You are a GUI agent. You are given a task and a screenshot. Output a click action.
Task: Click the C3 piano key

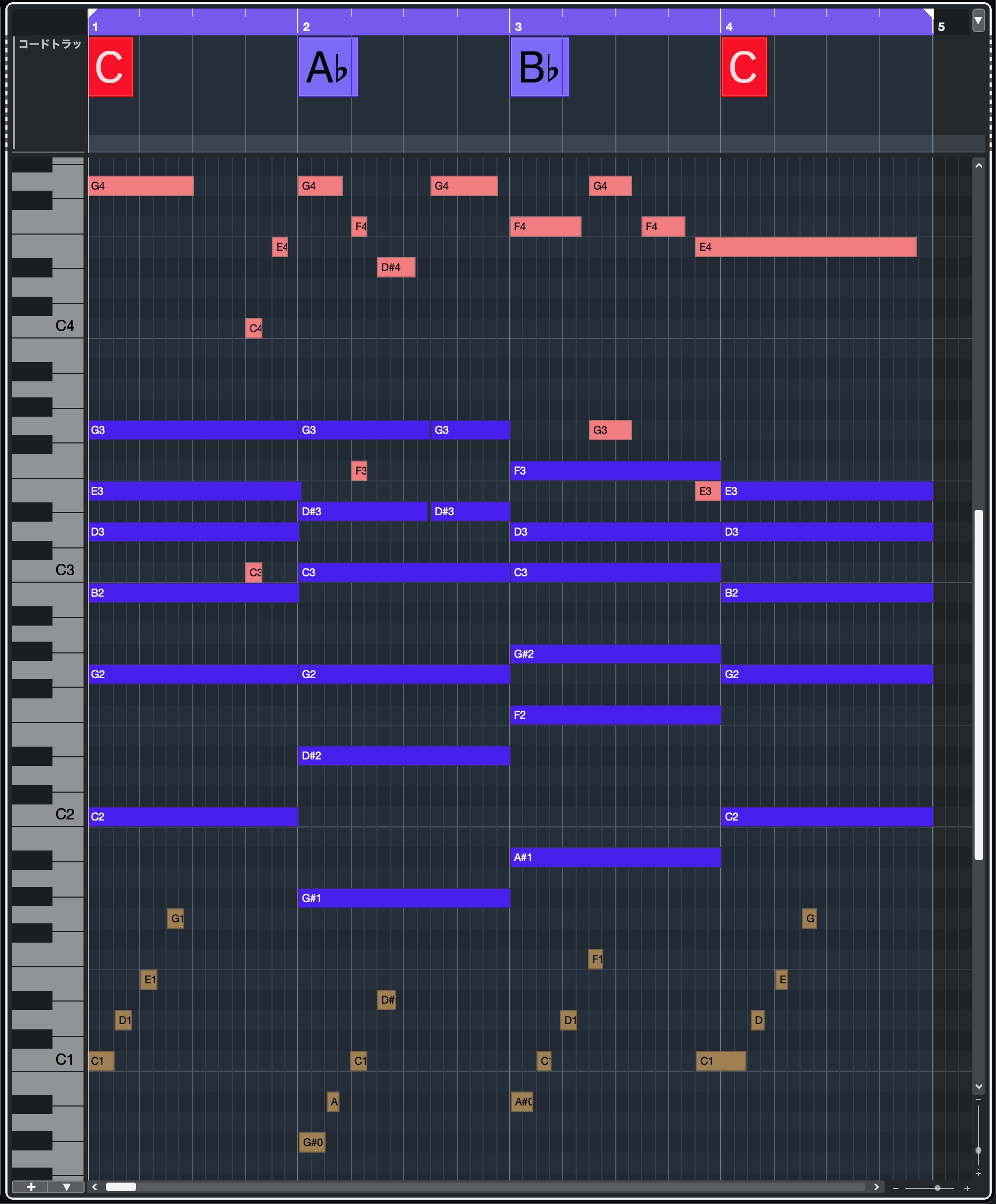click(48, 571)
